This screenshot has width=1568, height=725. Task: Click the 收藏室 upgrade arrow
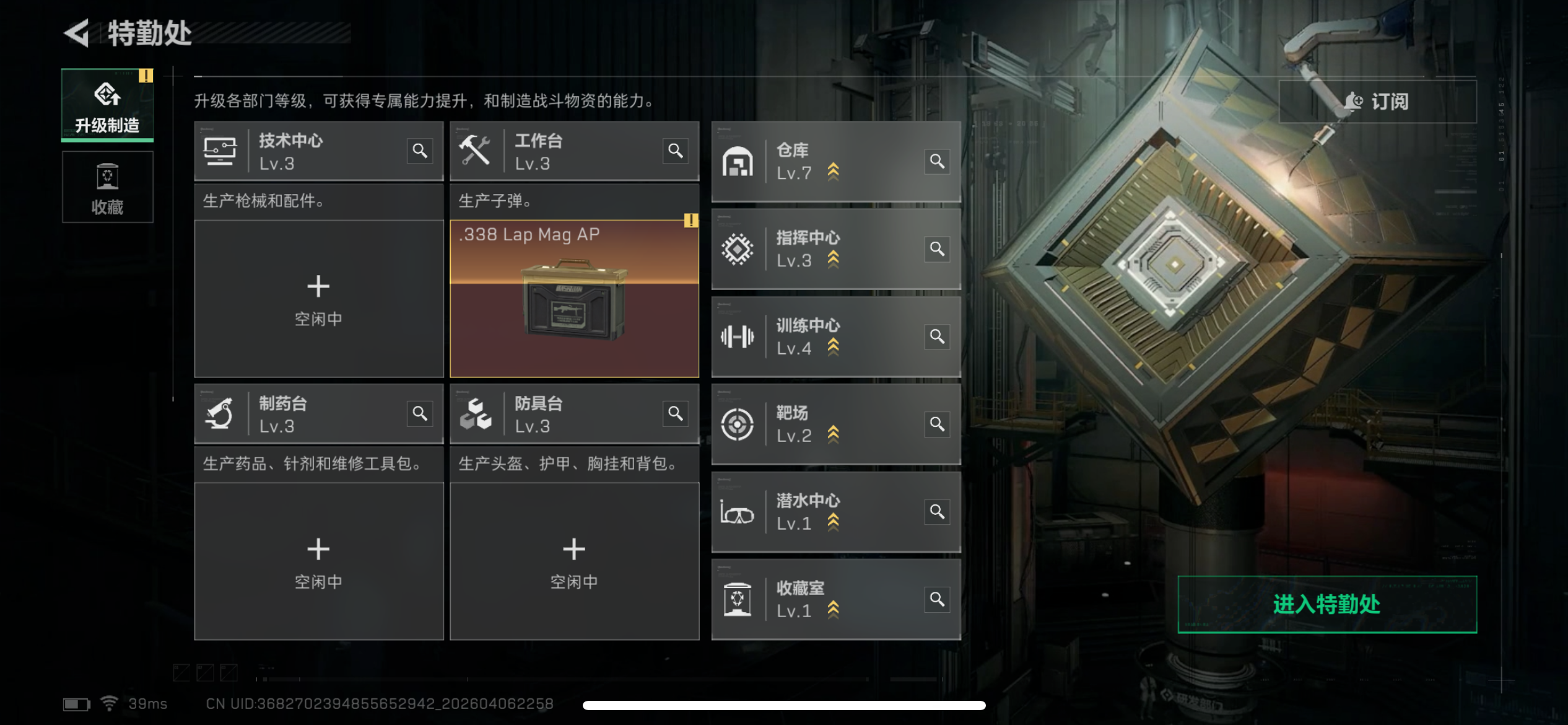coord(834,609)
